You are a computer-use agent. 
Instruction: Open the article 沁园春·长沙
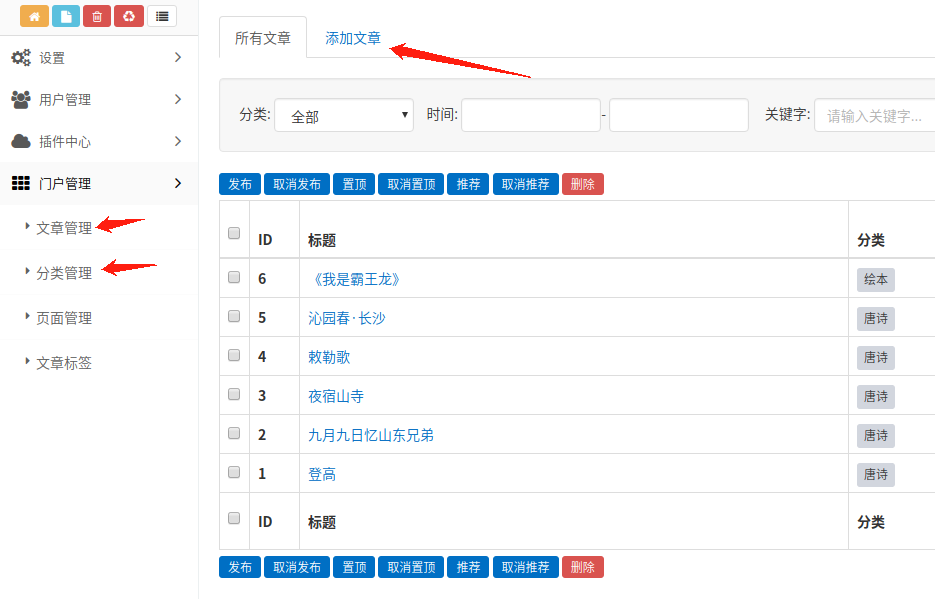click(347, 318)
